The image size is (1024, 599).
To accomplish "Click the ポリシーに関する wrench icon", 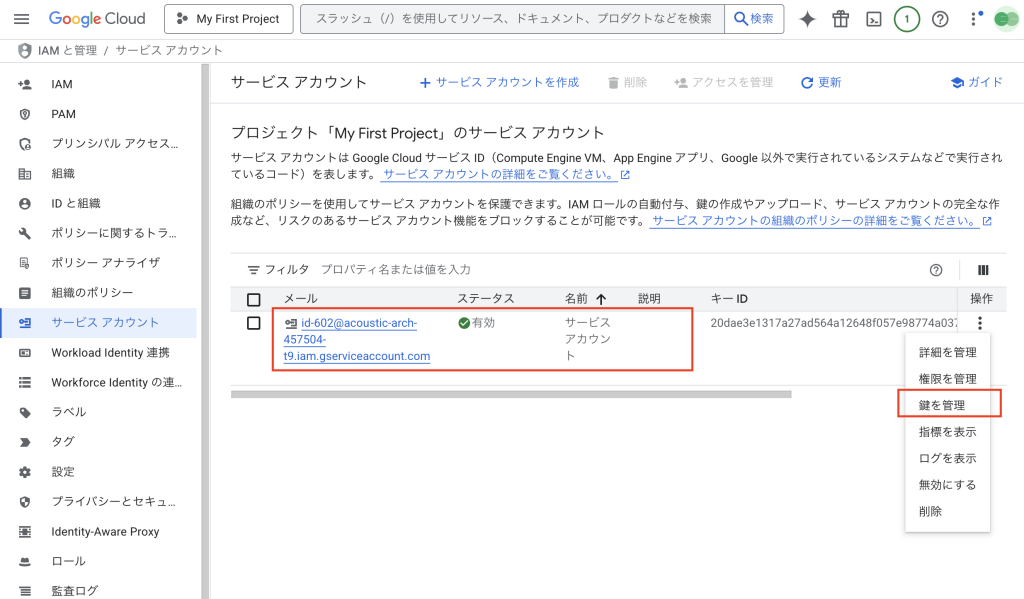I will tap(25, 233).
